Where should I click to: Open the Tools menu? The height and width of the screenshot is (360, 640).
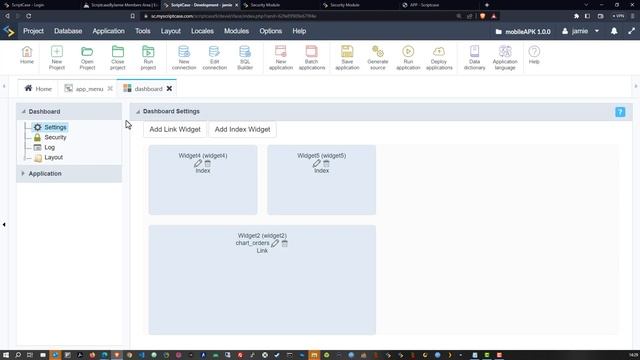143,31
